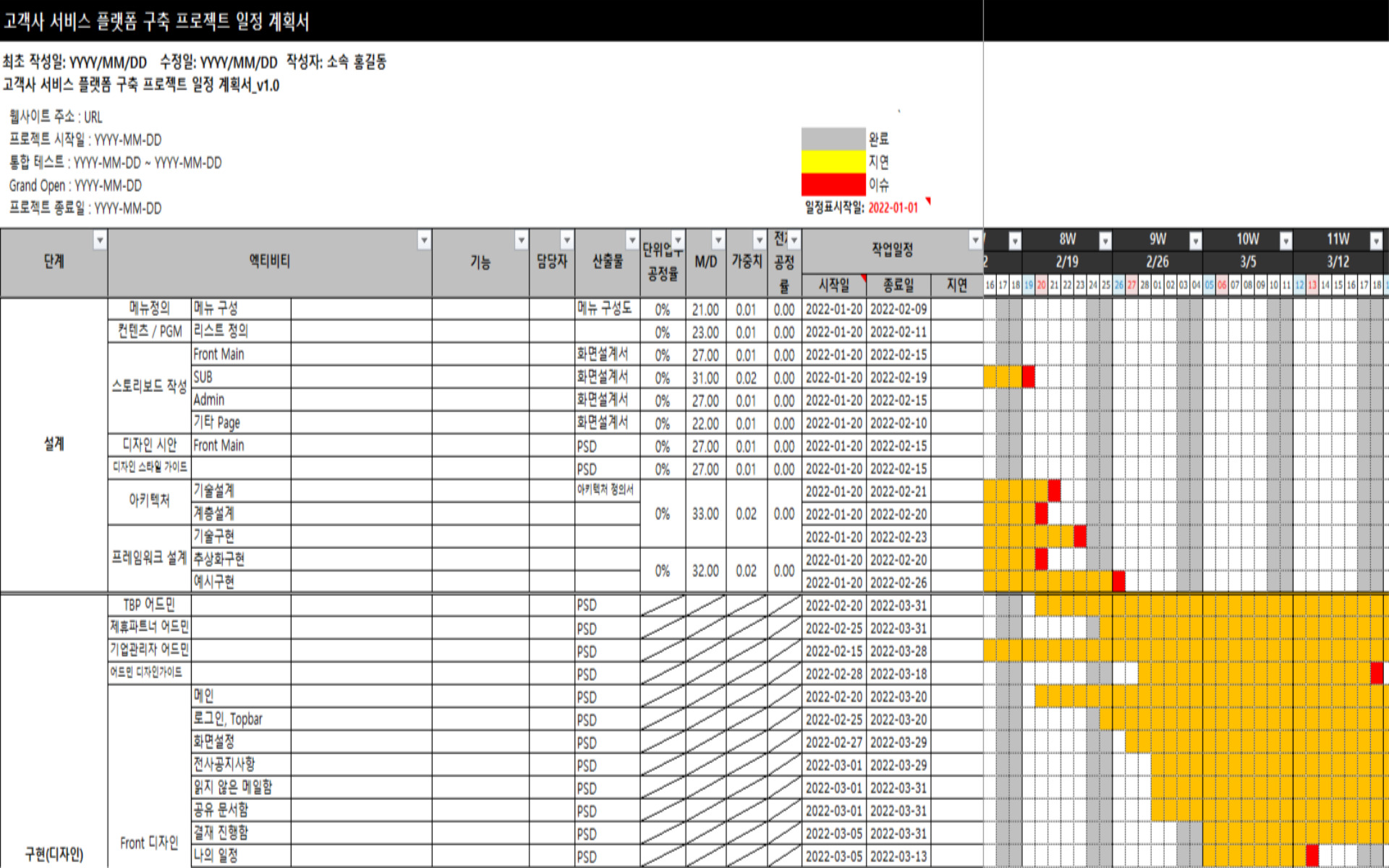The width and height of the screenshot is (1389, 868).
Task: Select the 시작일 column header
Action: tap(834, 286)
